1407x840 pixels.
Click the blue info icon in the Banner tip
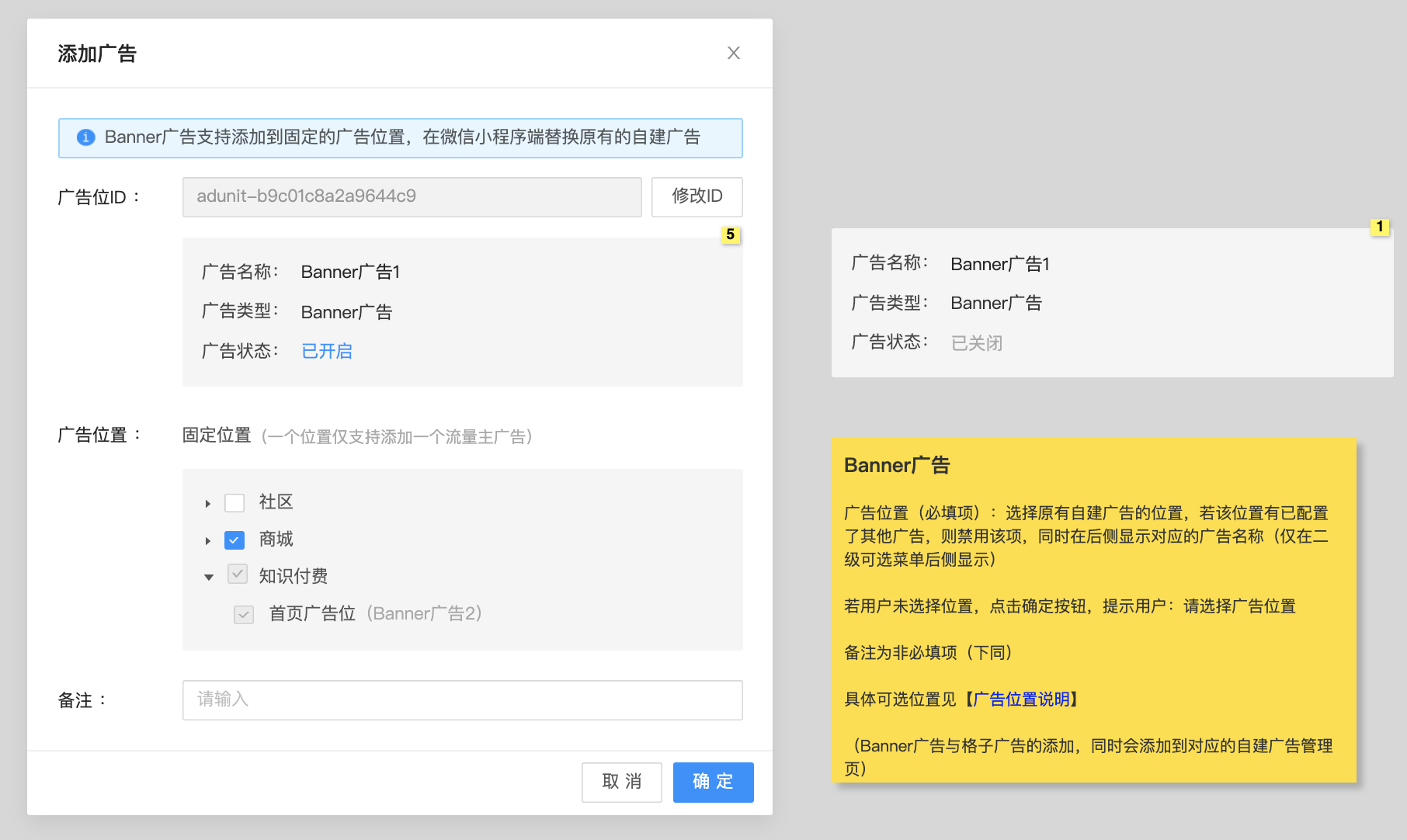tap(85, 137)
